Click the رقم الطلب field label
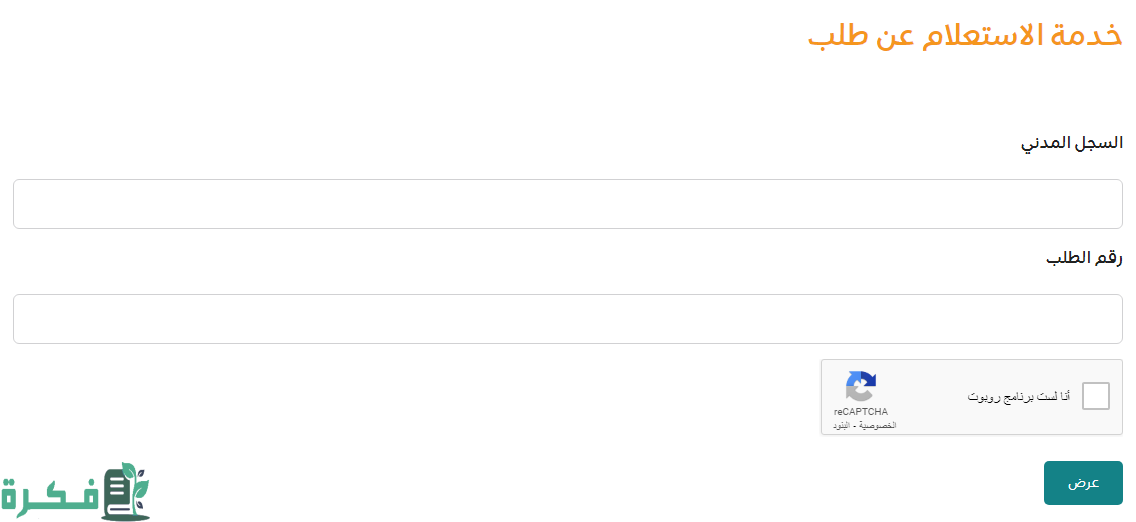1136x522 pixels. (1085, 258)
